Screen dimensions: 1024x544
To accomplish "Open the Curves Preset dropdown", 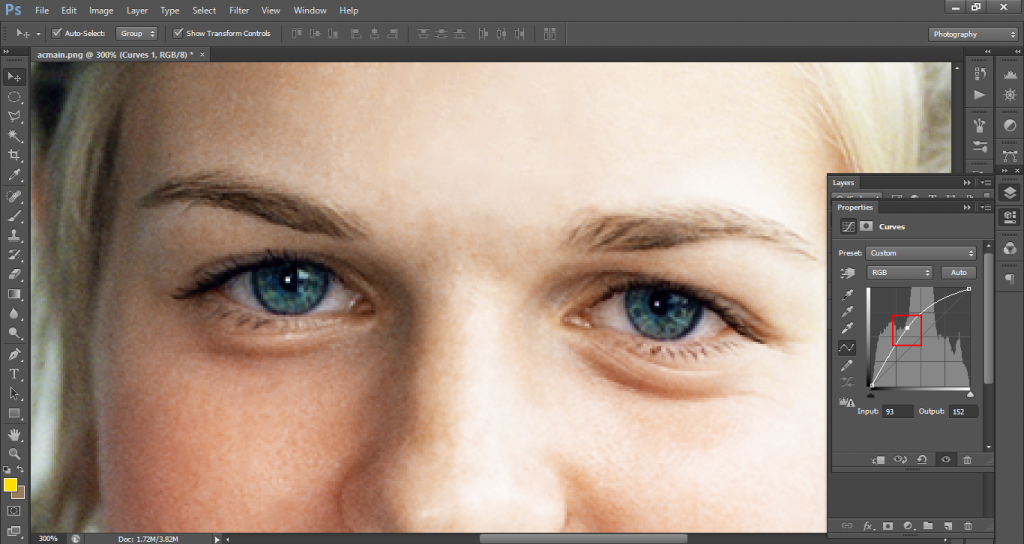I will 921,253.
